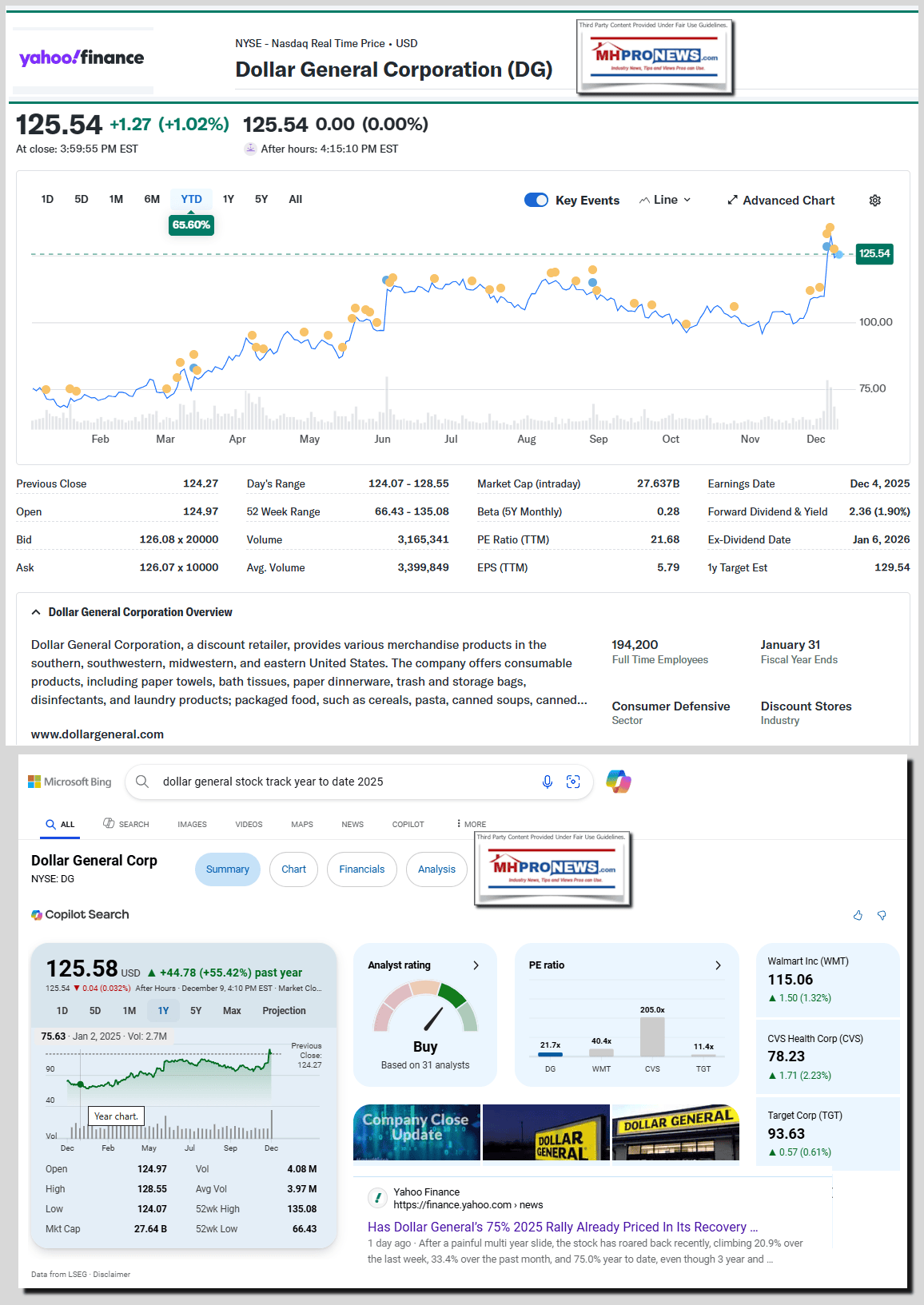This screenshot has height=1305, width=924.
Task: Expand the PE ratio card arrow
Action: click(718, 965)
